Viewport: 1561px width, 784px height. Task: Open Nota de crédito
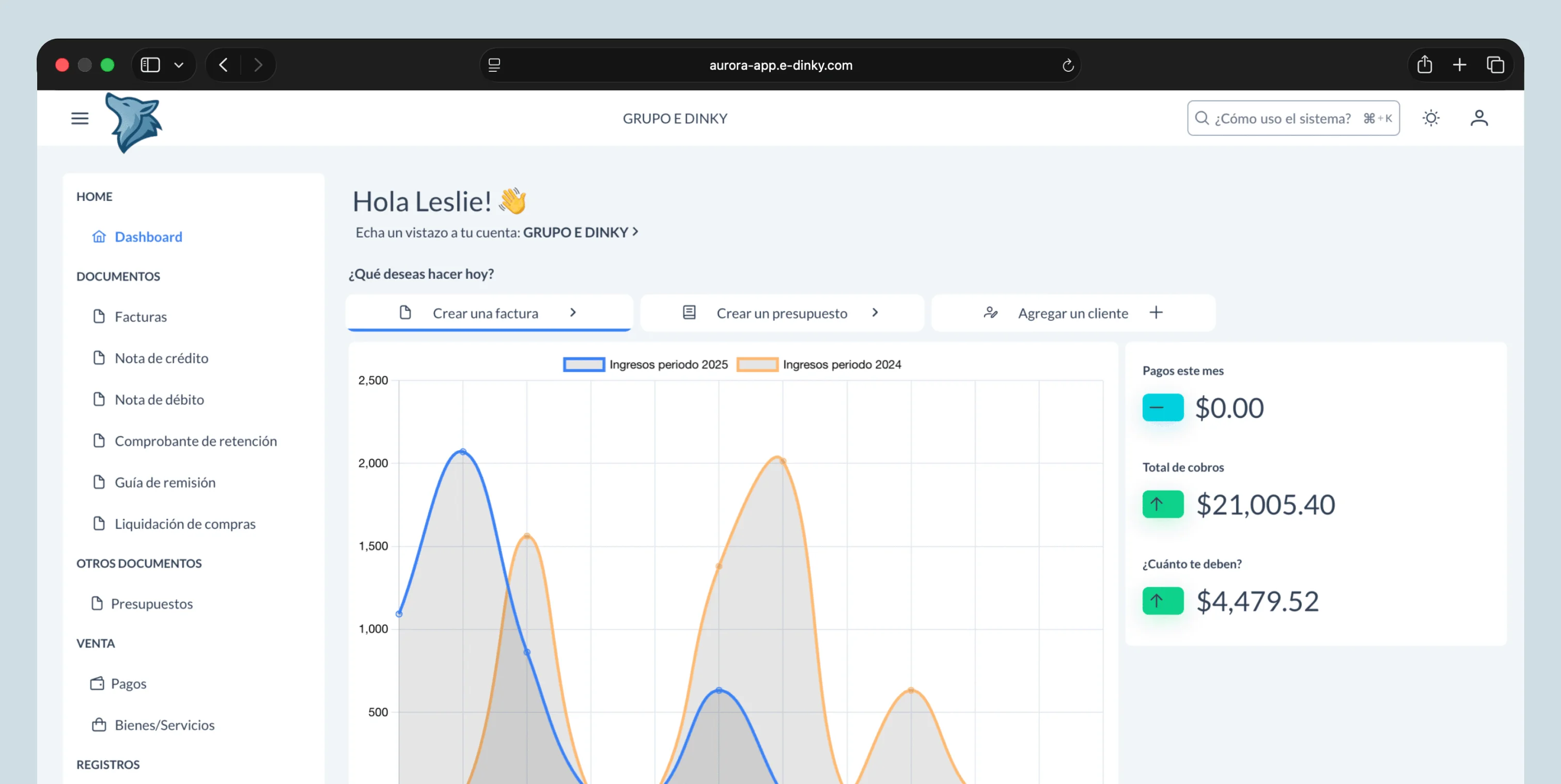coord(162,358)
